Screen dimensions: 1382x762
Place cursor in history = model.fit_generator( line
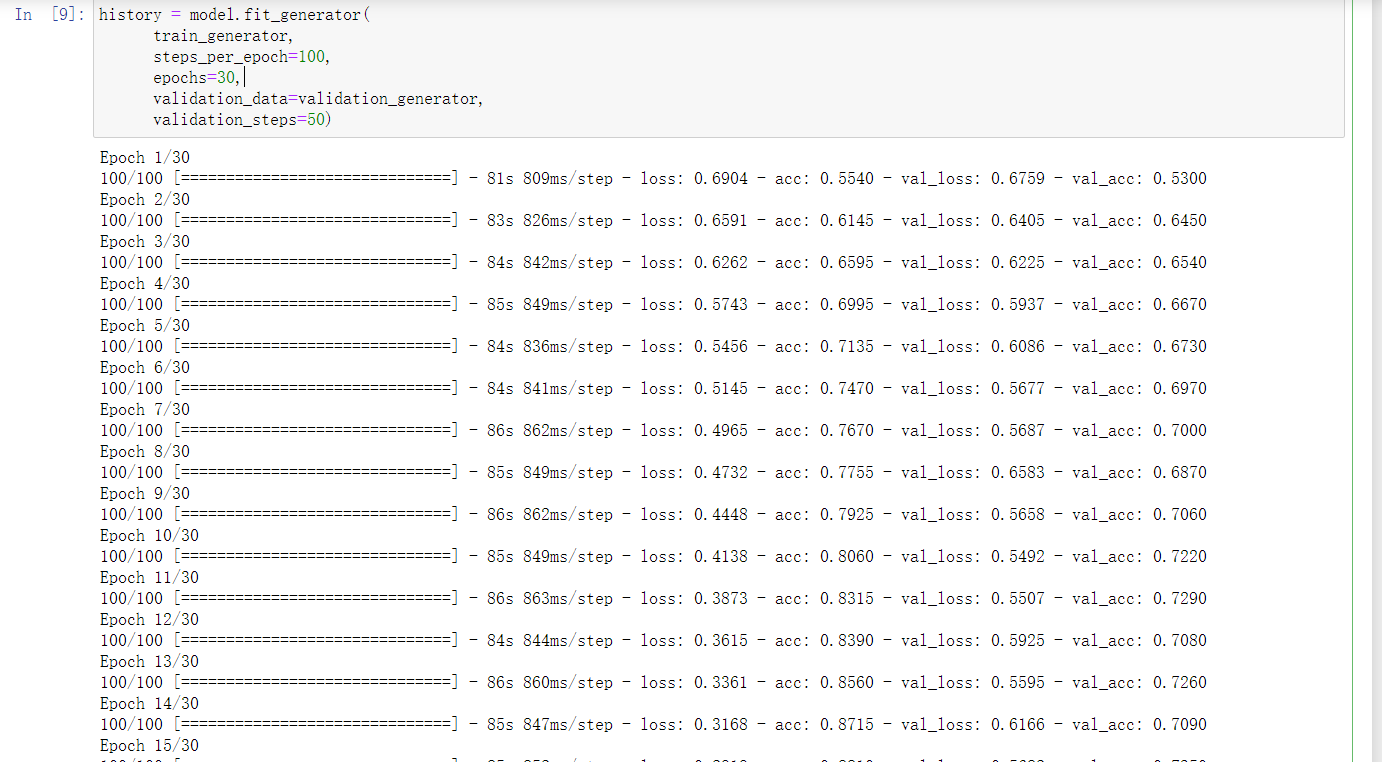(x=234, y=15)
